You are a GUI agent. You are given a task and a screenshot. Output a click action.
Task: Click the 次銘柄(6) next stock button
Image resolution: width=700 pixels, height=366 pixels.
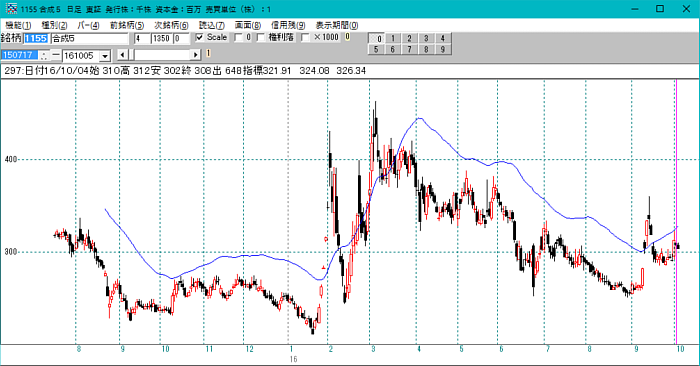pos(171,25)
